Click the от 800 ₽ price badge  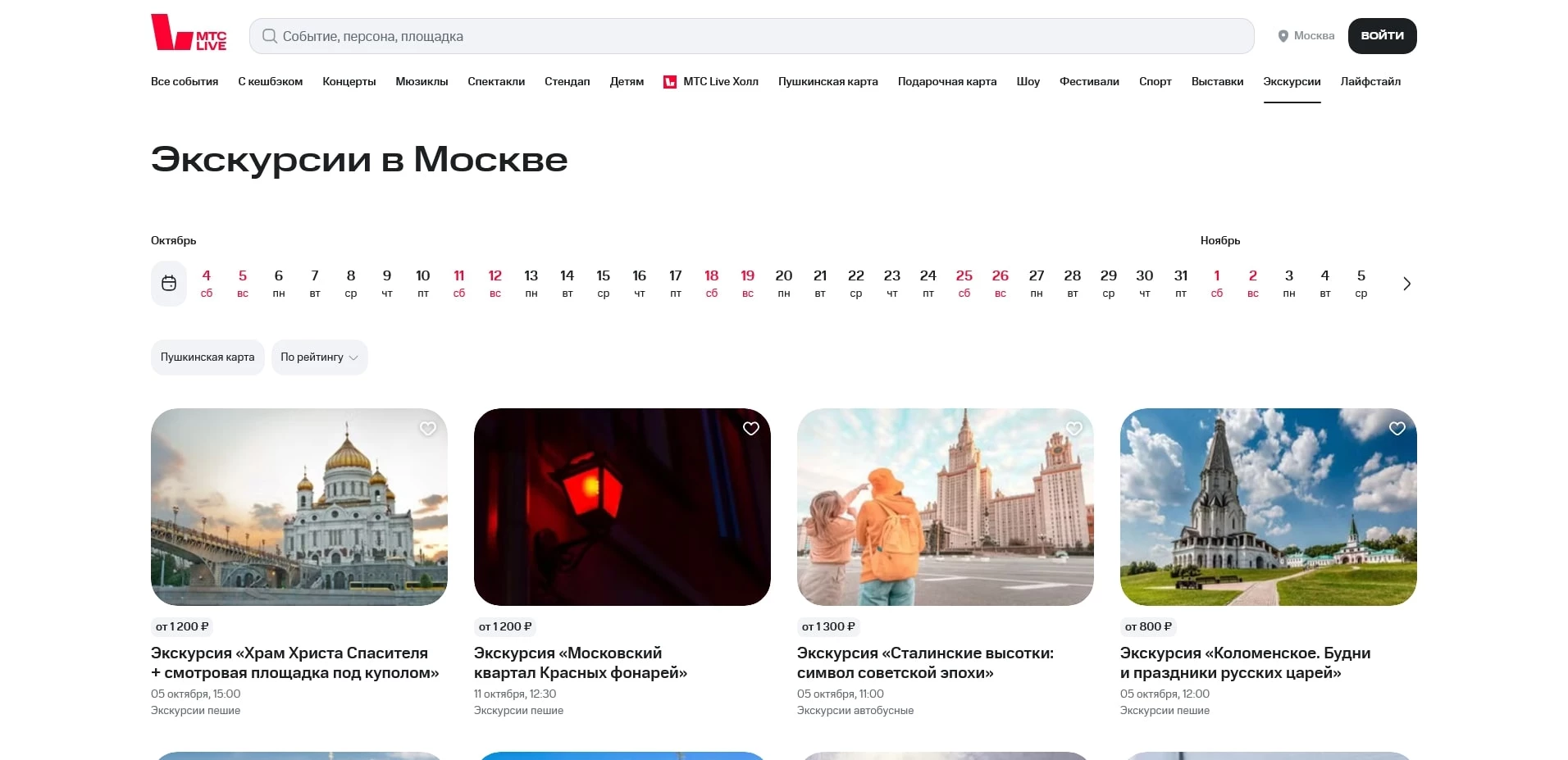click(1148, 626)
